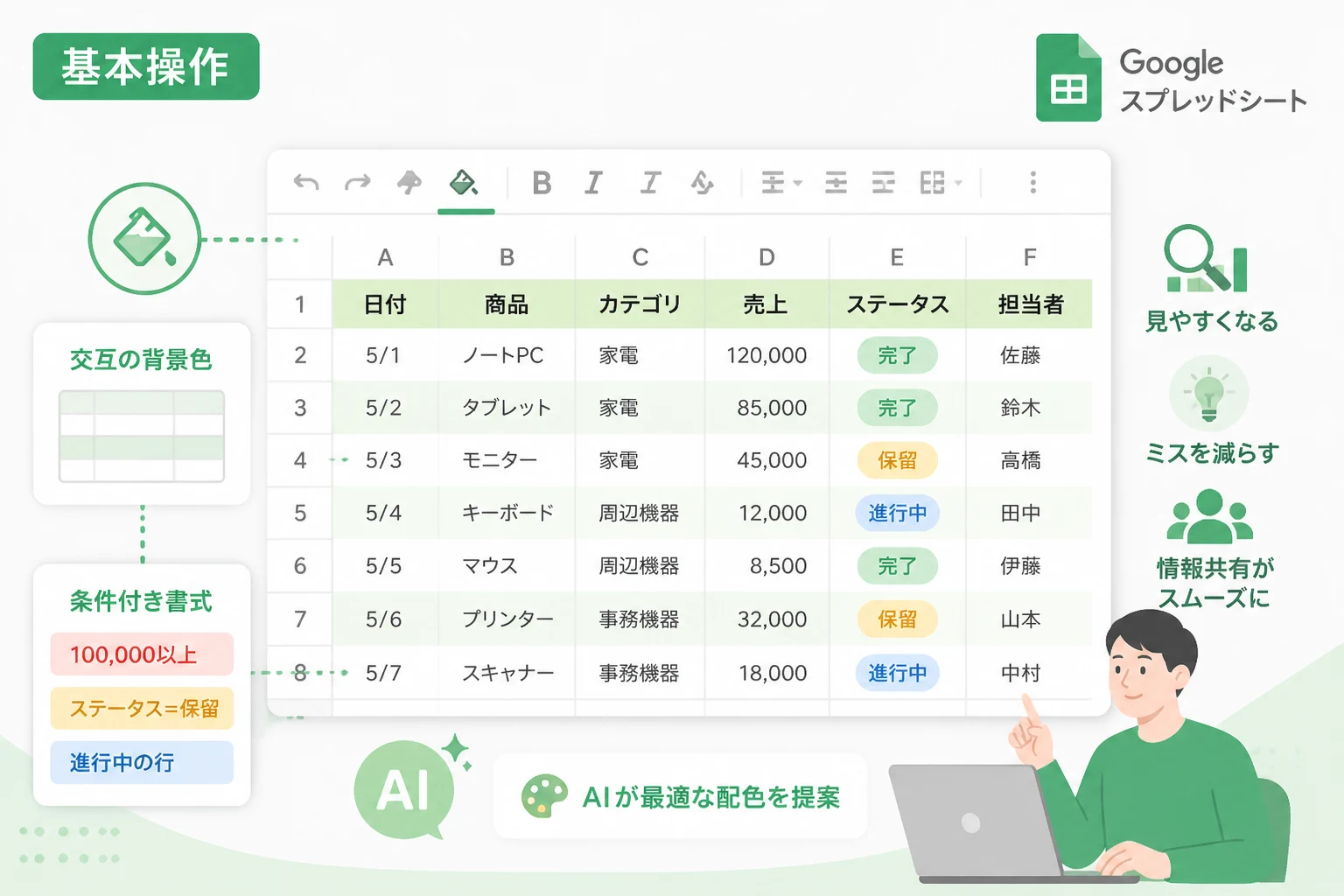1344x896 pixels.
Task: Click the borders grid icon in the toolbar
Action: [933, 183]
